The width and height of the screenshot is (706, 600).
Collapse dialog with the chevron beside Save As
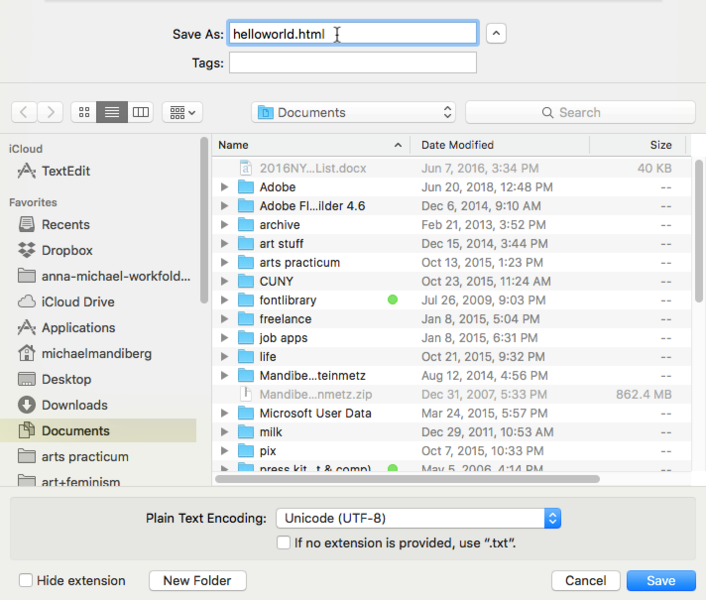click(x=496, y=33)
